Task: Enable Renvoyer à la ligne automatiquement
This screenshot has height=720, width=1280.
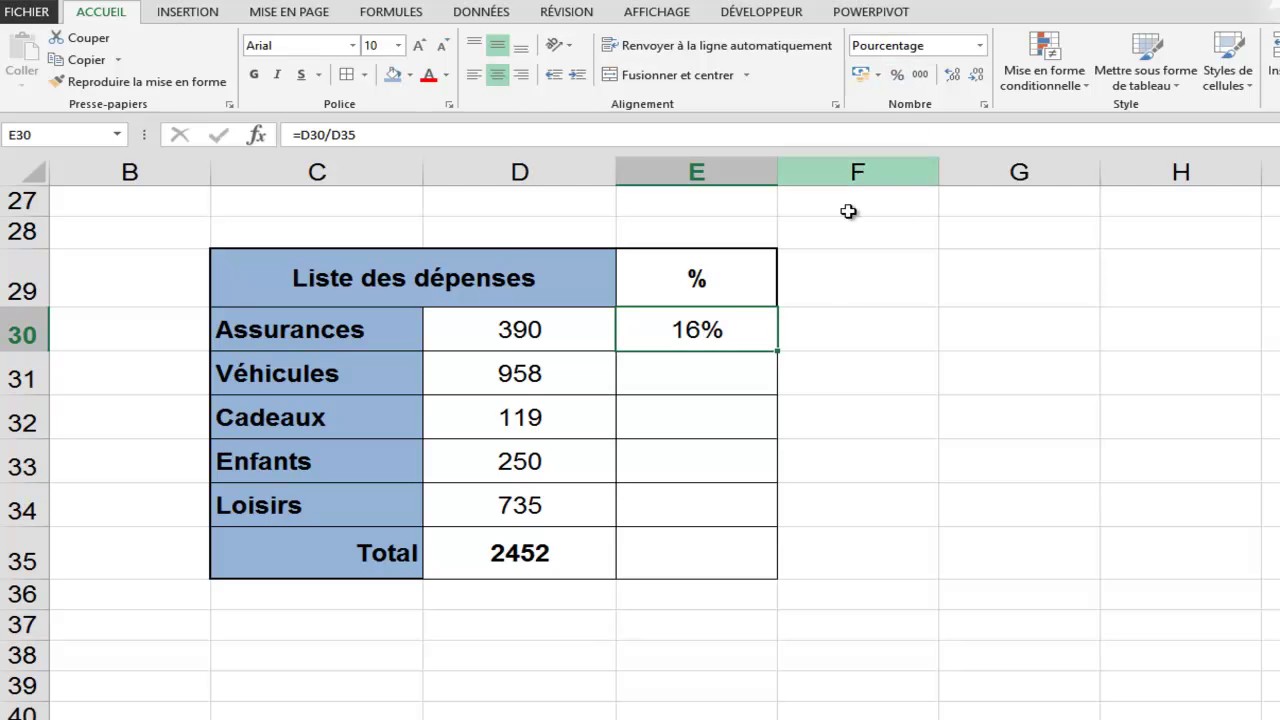Action: [718, 45]
